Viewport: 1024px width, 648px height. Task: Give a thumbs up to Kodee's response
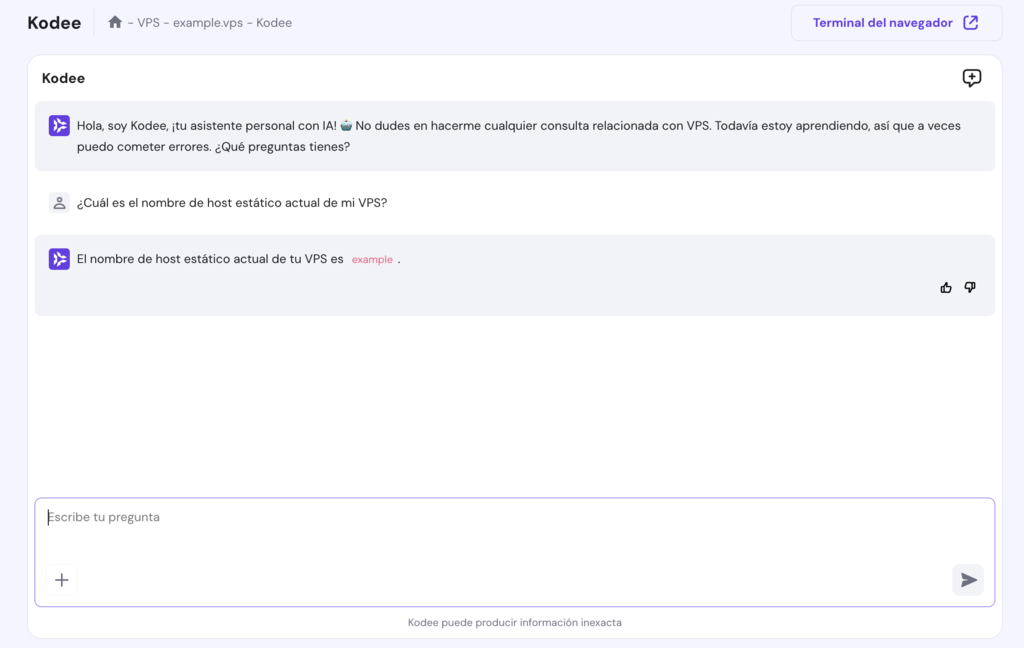click(945, 287)
